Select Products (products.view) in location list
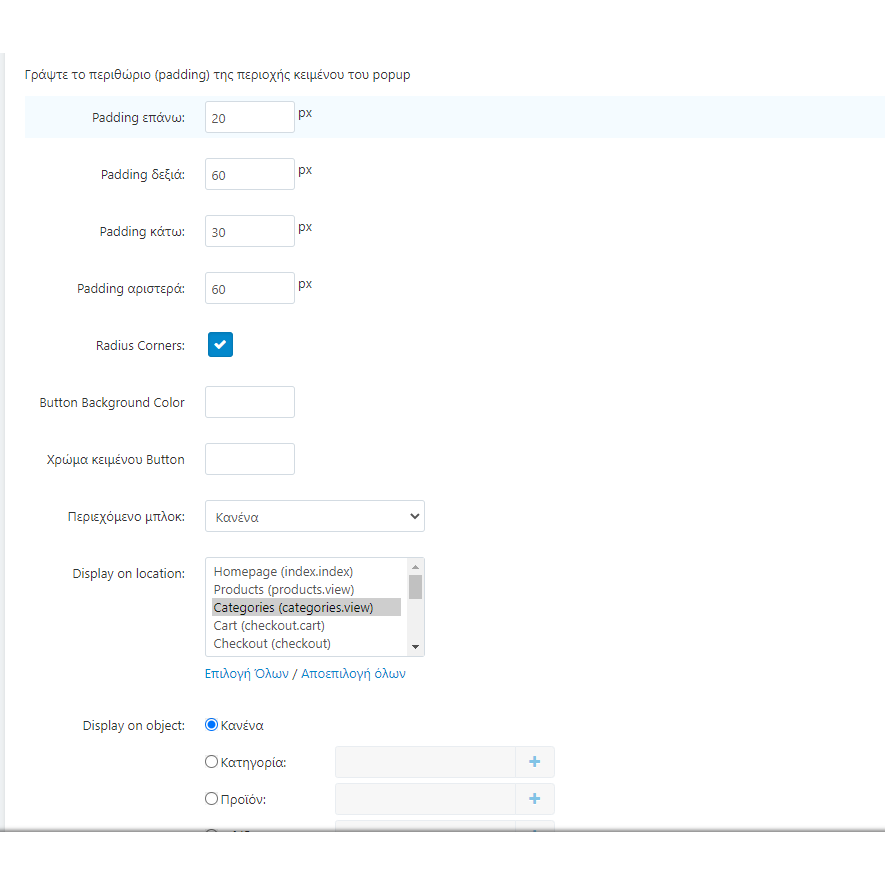 click(284, 589)
